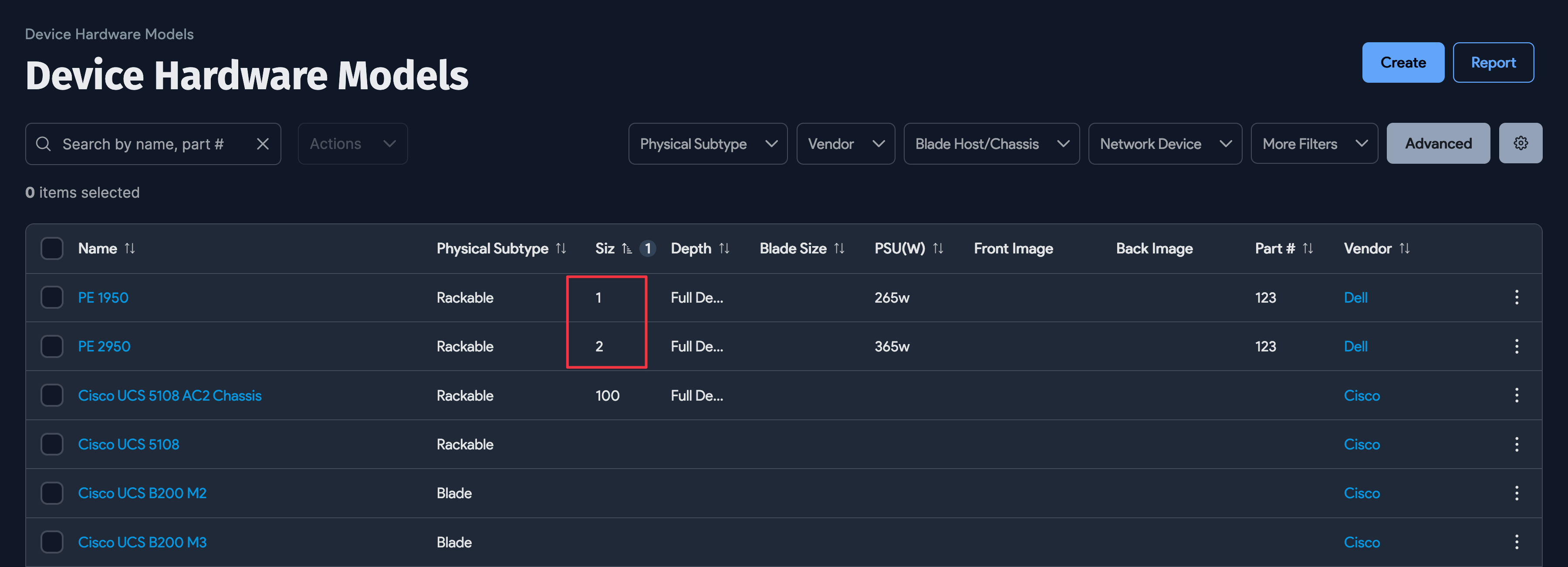Sort by Vendor column arrows icon
The width and height of the screenshot is (1568, 567).
coord(1404,249)
